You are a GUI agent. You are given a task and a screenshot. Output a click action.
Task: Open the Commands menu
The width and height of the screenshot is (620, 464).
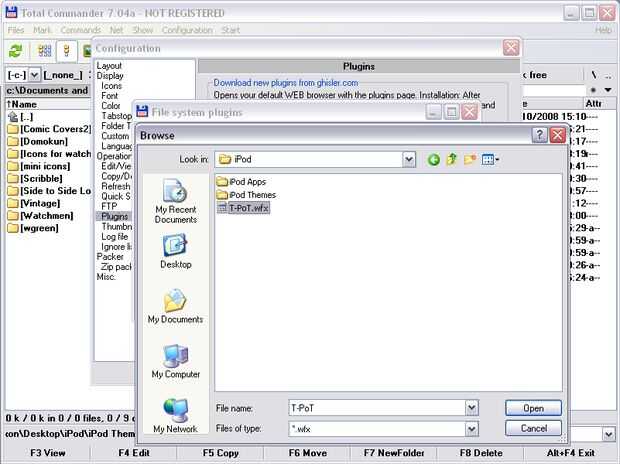click(81, 30)
